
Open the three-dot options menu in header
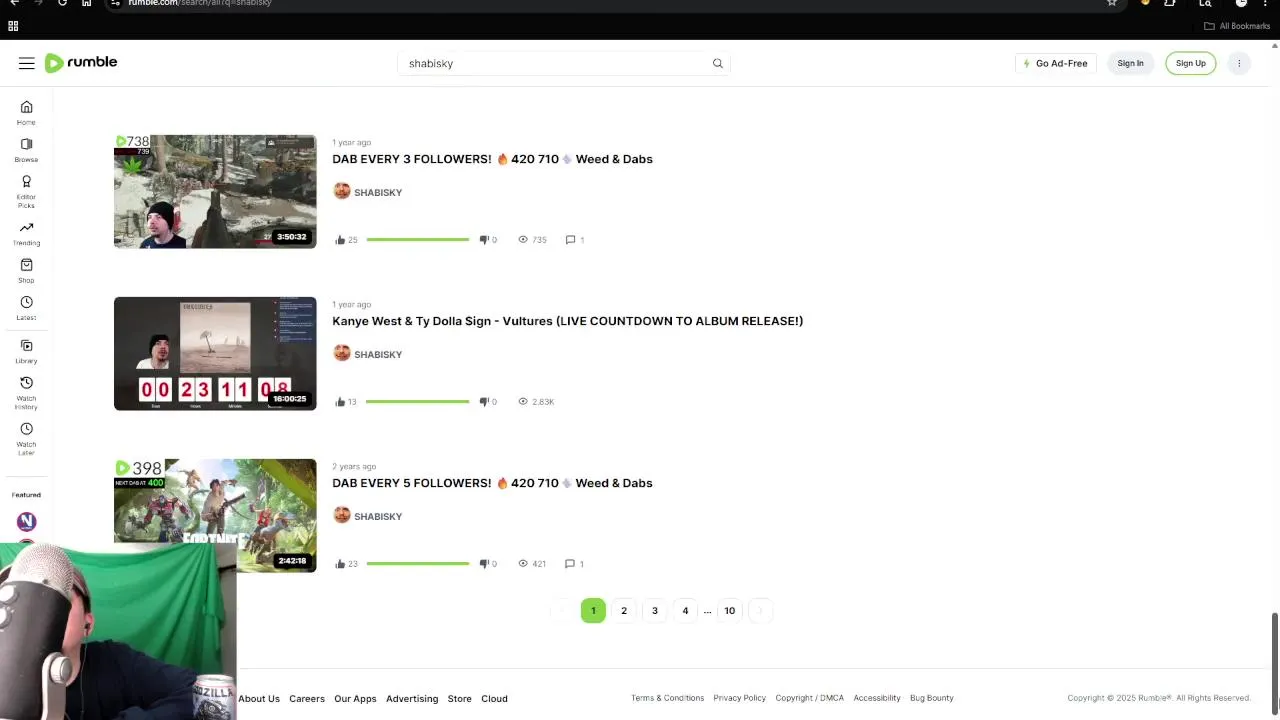click(1239, 63)
